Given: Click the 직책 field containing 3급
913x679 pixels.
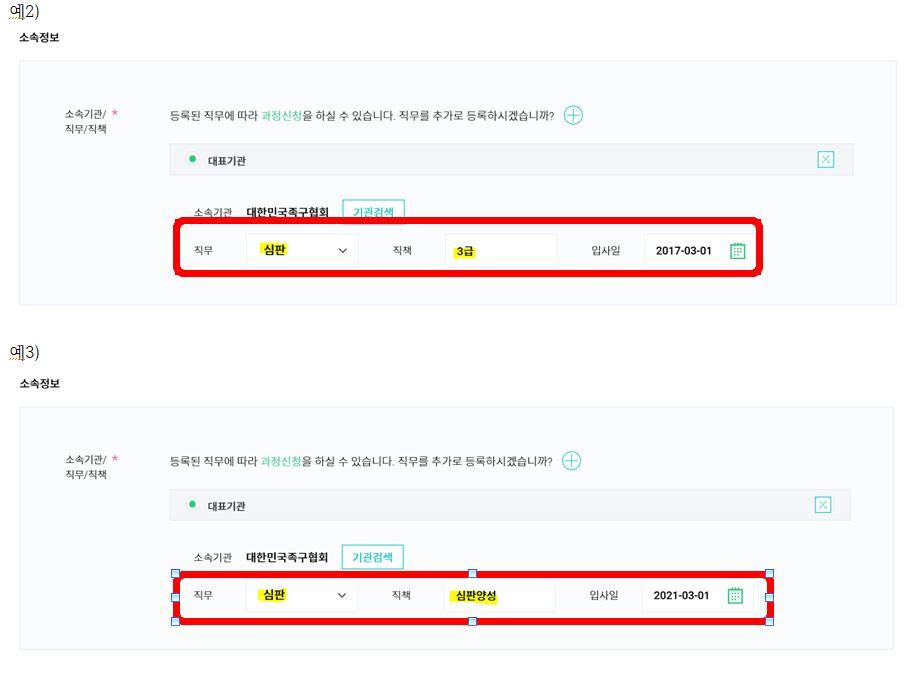Looking at the screenshot, I should tap(500, 252).
